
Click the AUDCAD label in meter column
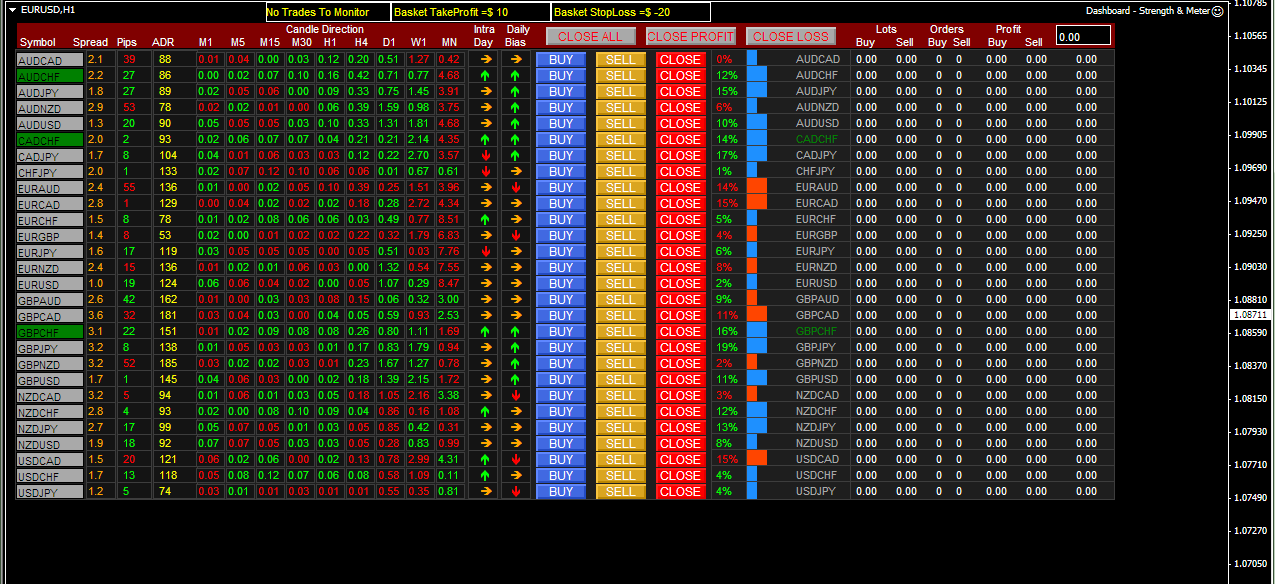[x=817, y=59]
